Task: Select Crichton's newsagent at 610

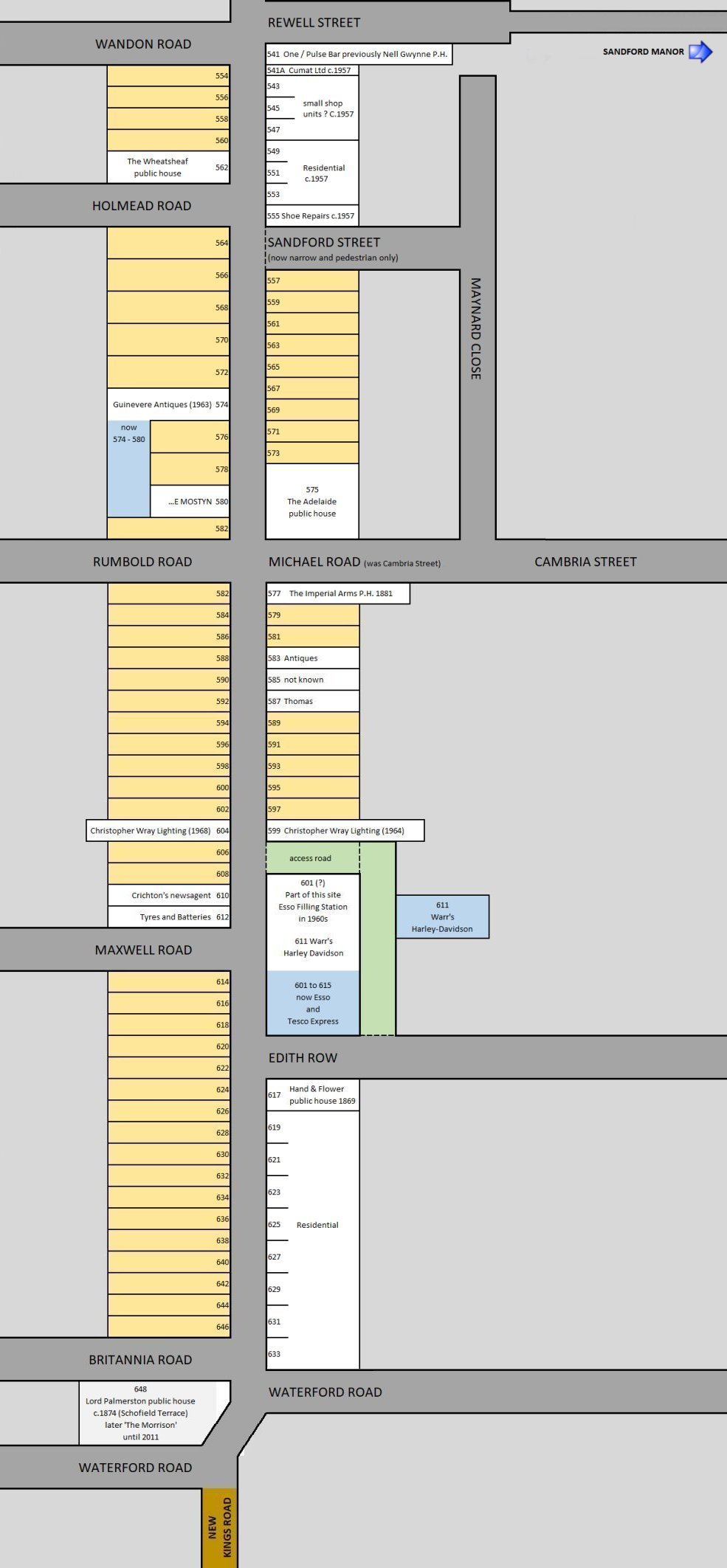Action: click(x=169, y=895)
